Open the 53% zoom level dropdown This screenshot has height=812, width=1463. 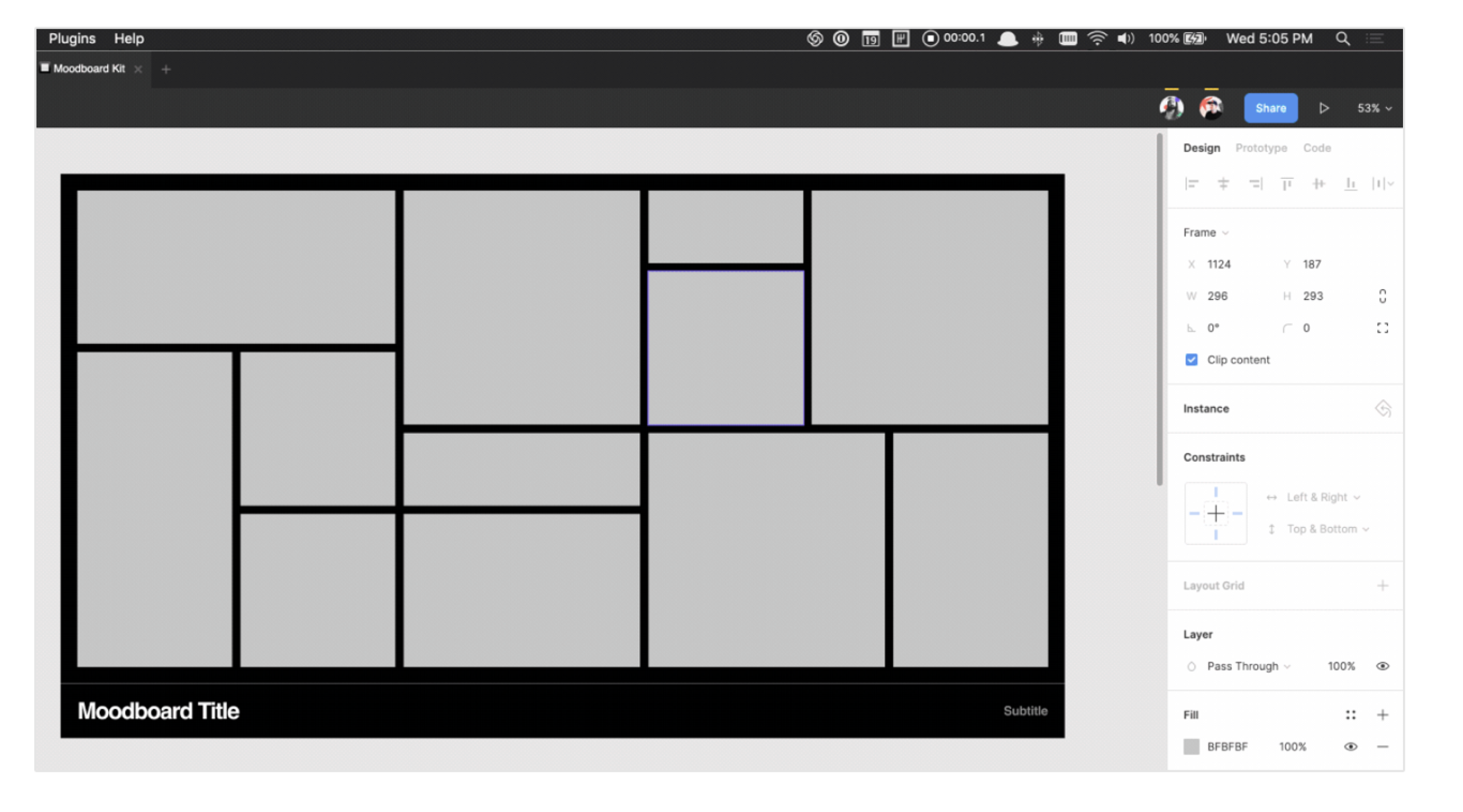click(1373, 108)
